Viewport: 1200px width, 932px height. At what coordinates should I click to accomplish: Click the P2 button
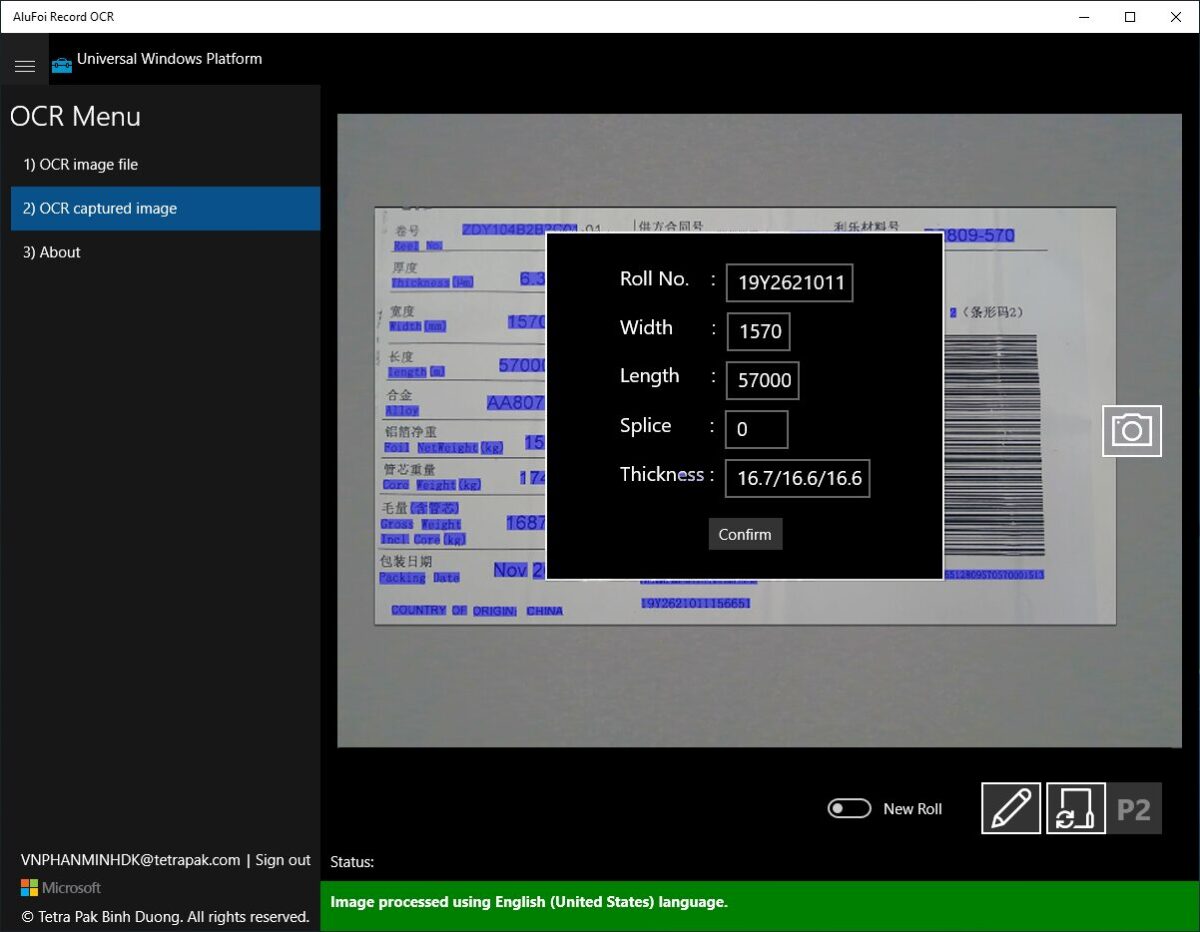pyautogui.click(x=1134, y=808)
